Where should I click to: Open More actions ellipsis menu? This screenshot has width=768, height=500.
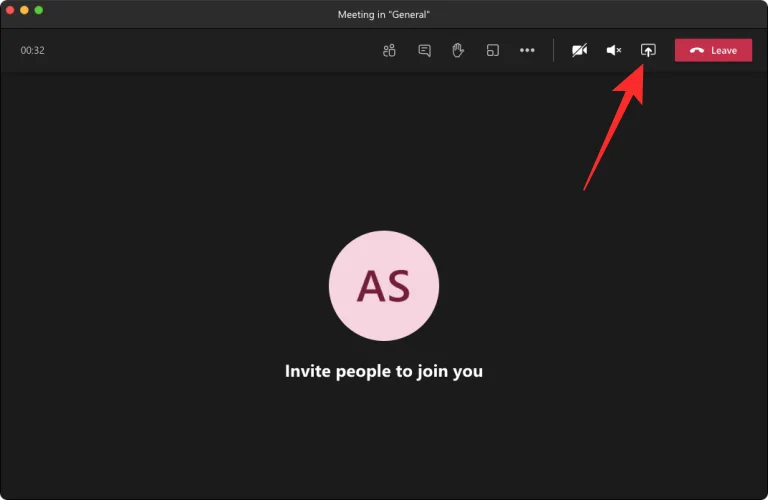coord(527,50)
